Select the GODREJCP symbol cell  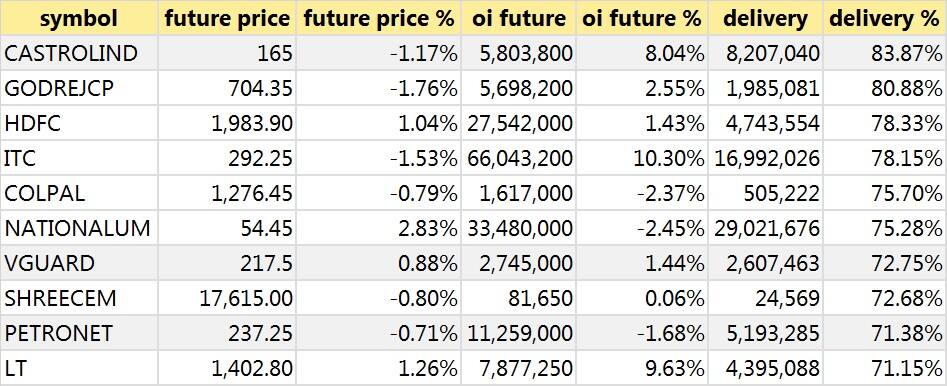(79, 88)
